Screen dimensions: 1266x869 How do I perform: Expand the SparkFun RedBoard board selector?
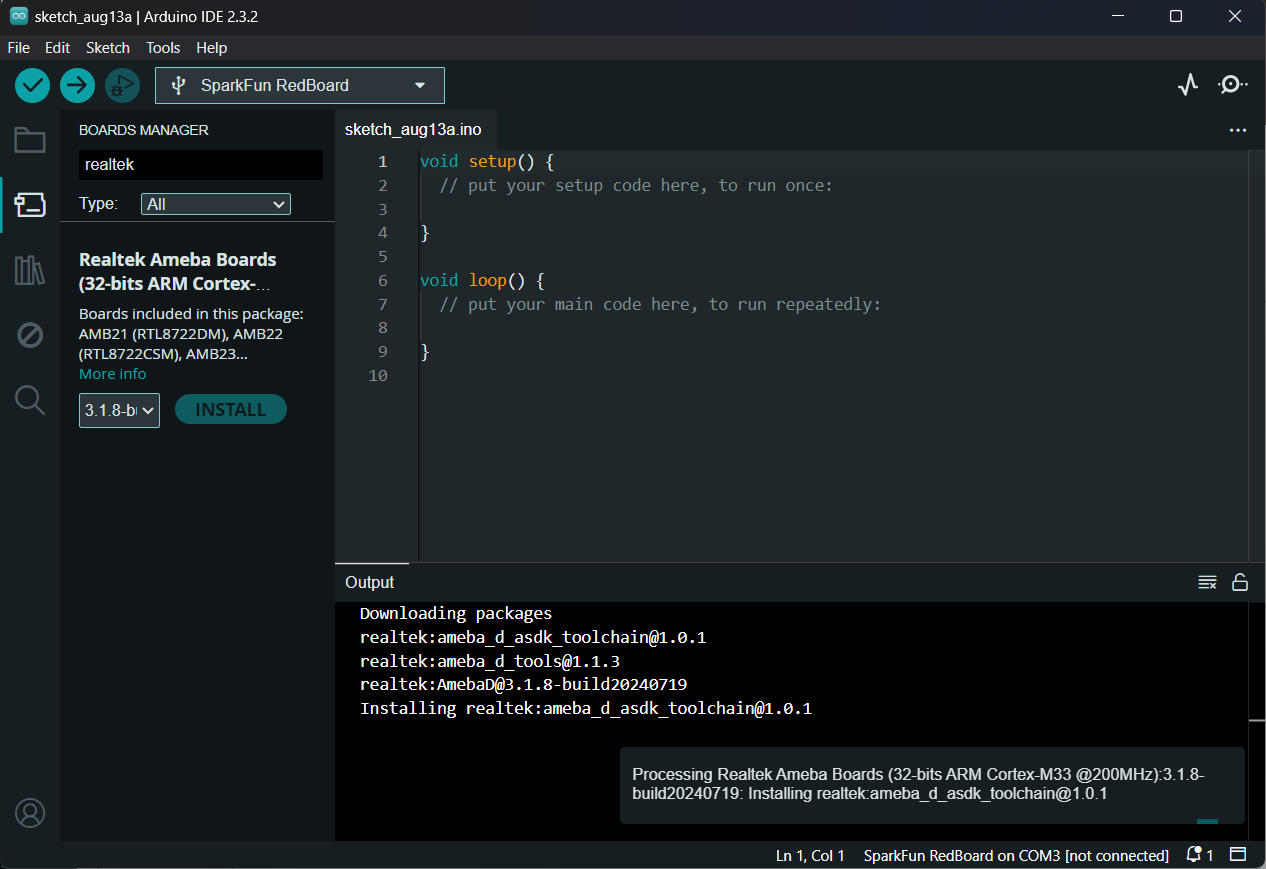click(x=300, y=86)
